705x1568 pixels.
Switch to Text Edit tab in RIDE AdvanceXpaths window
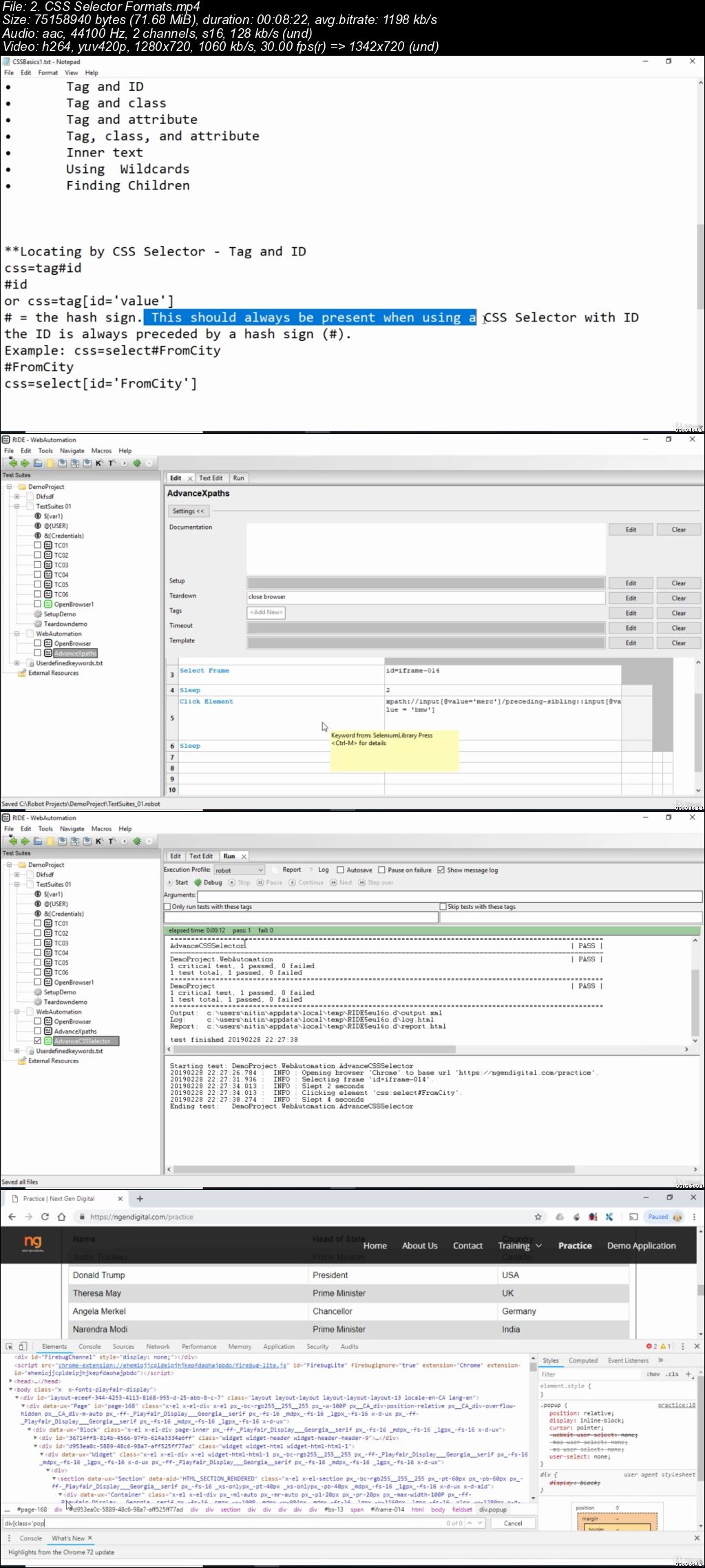coord(211,478)
